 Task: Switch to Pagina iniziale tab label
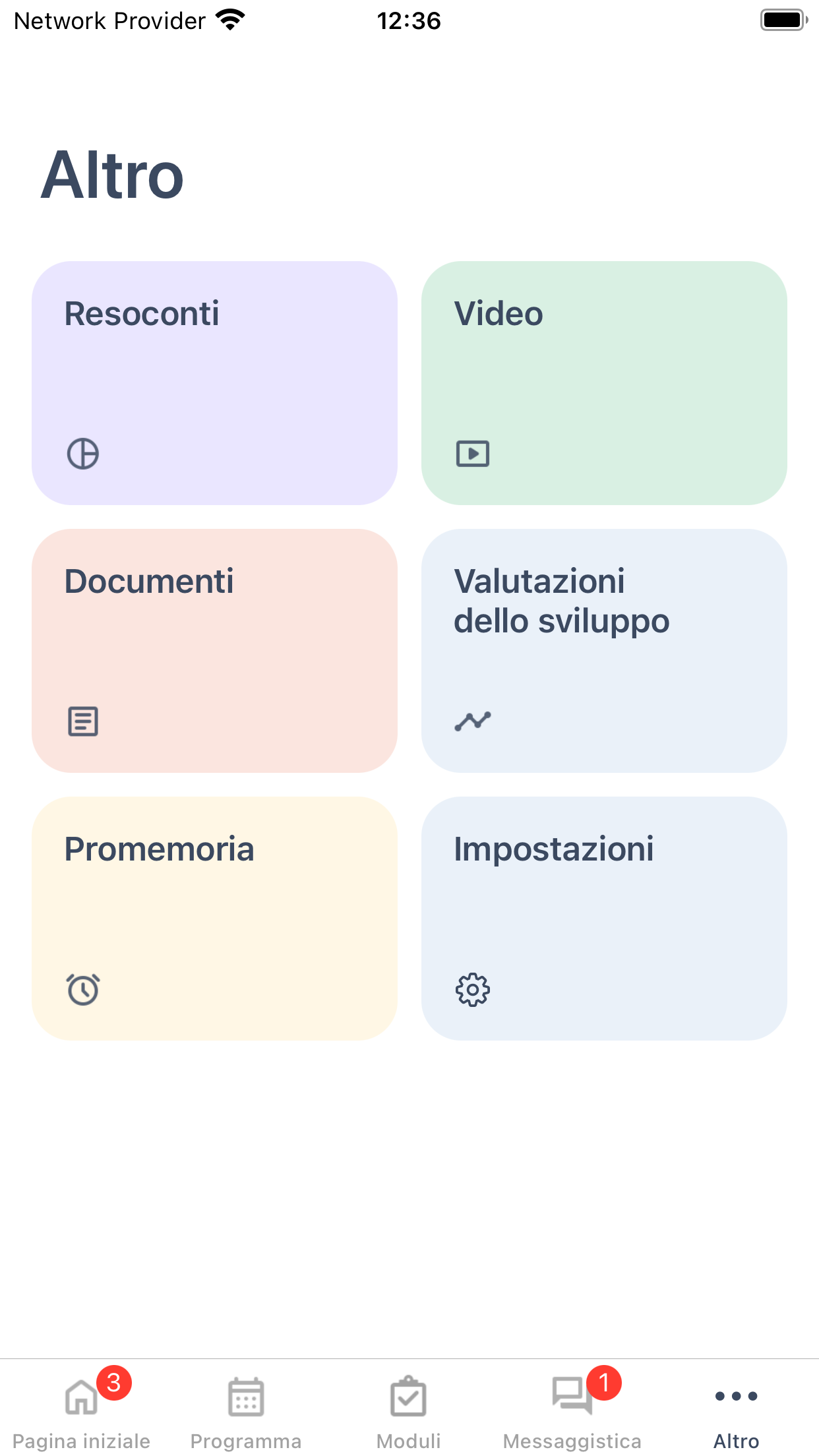81,1441
